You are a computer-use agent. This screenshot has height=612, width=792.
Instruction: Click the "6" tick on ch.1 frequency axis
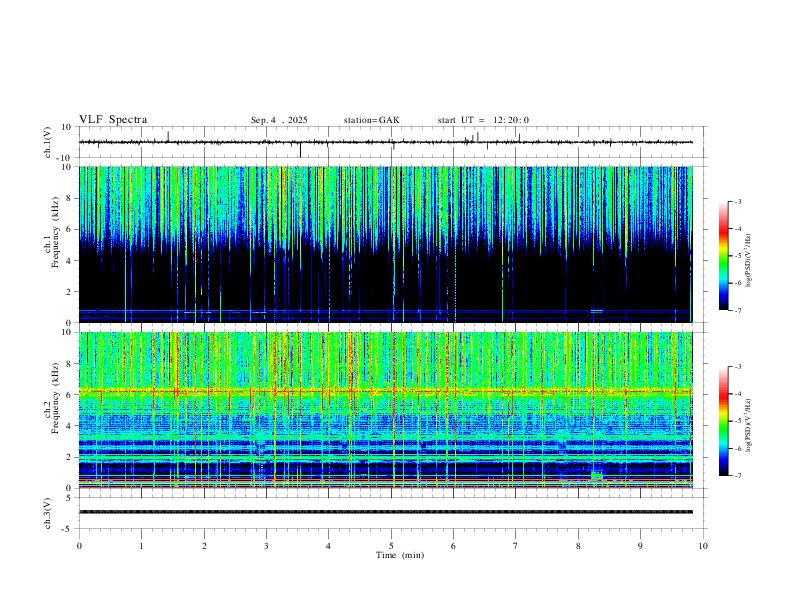coord(69,230)
